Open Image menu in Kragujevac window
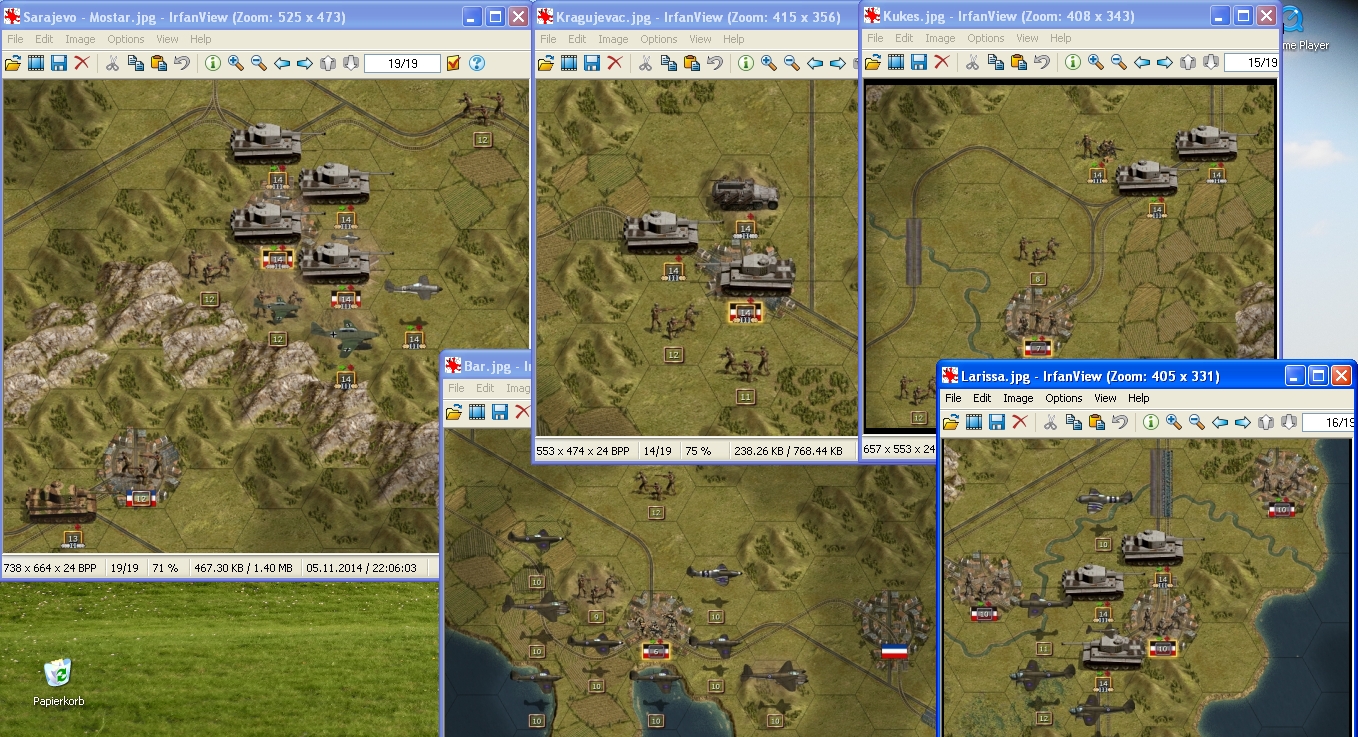 pyautogui.click(x=613, y=39)
